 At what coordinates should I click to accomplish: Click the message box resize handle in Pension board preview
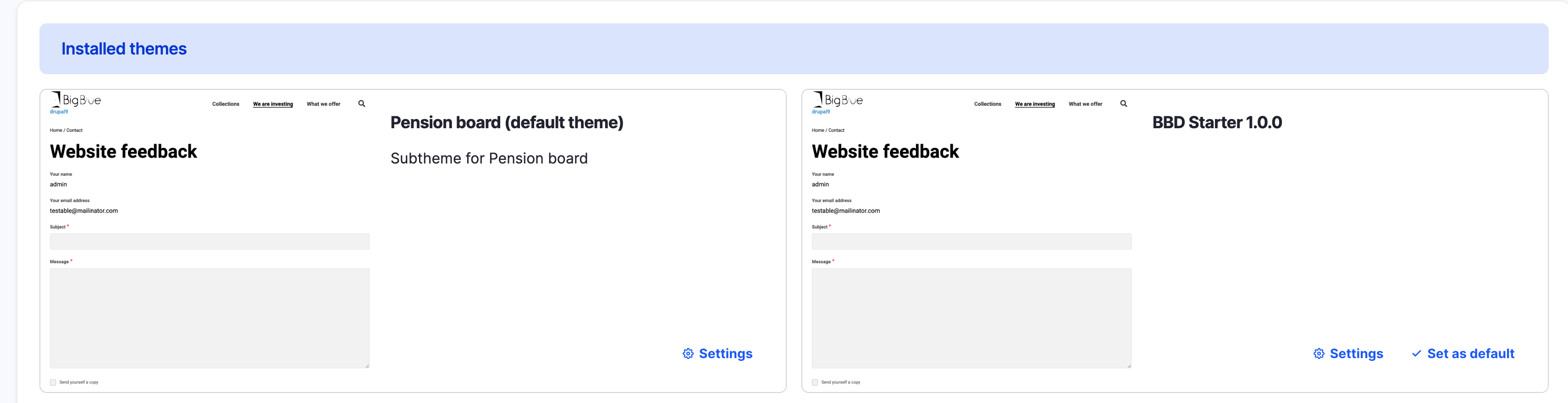366,365
